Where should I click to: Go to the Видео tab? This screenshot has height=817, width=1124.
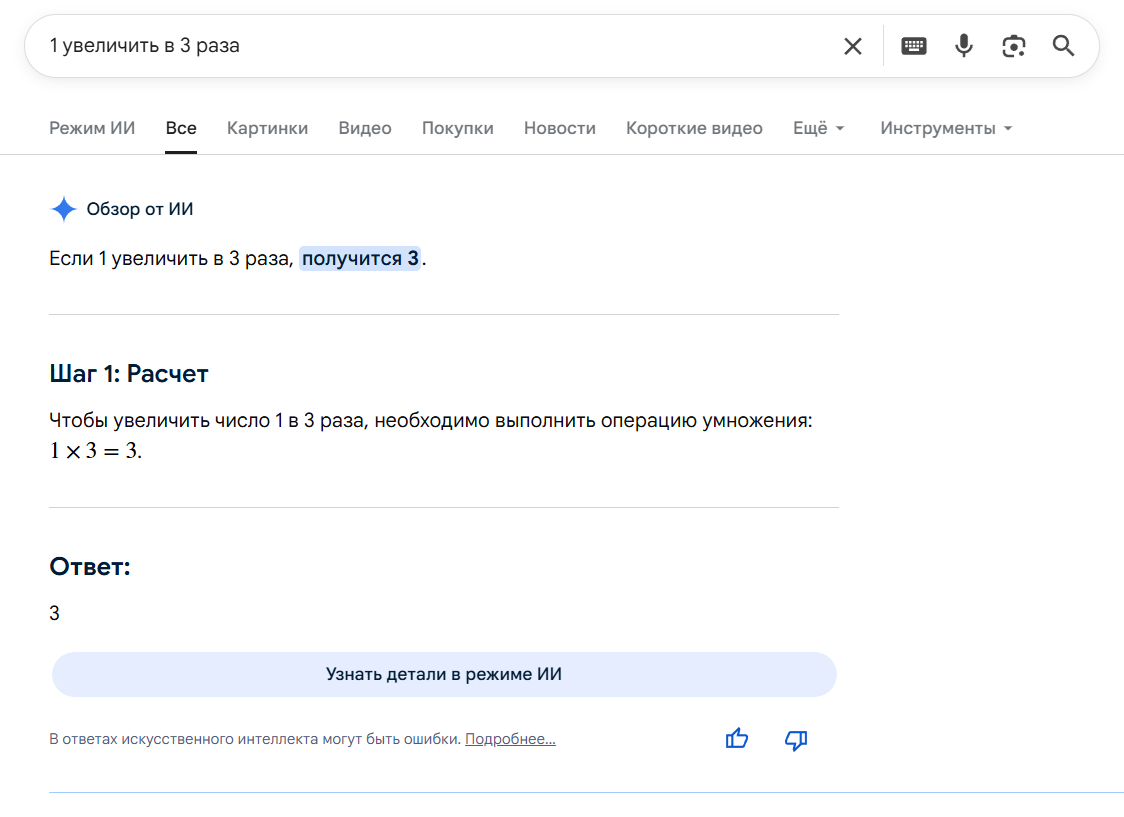click(365, 128)
